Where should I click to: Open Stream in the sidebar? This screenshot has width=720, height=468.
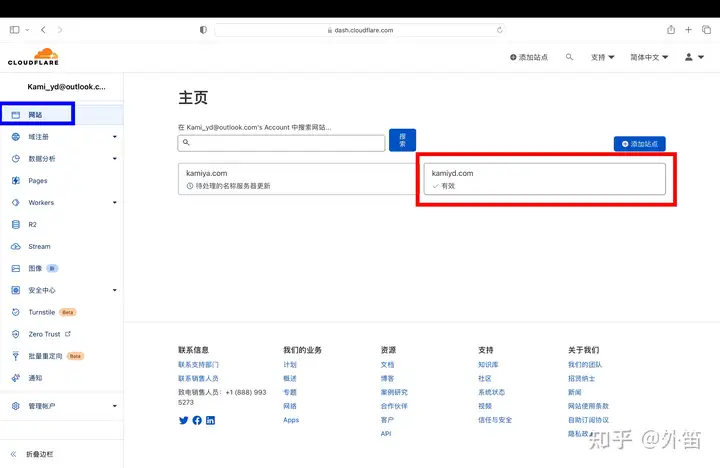[39, 247]
